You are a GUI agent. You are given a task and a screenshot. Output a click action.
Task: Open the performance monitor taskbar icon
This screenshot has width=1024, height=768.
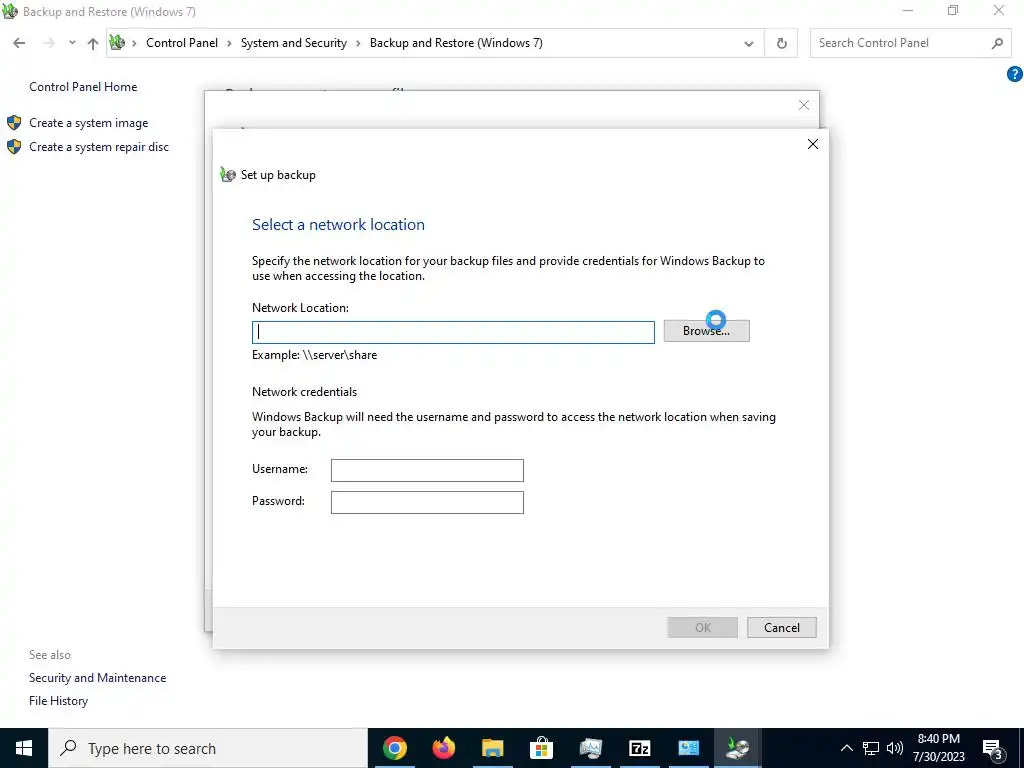point(590,748)
